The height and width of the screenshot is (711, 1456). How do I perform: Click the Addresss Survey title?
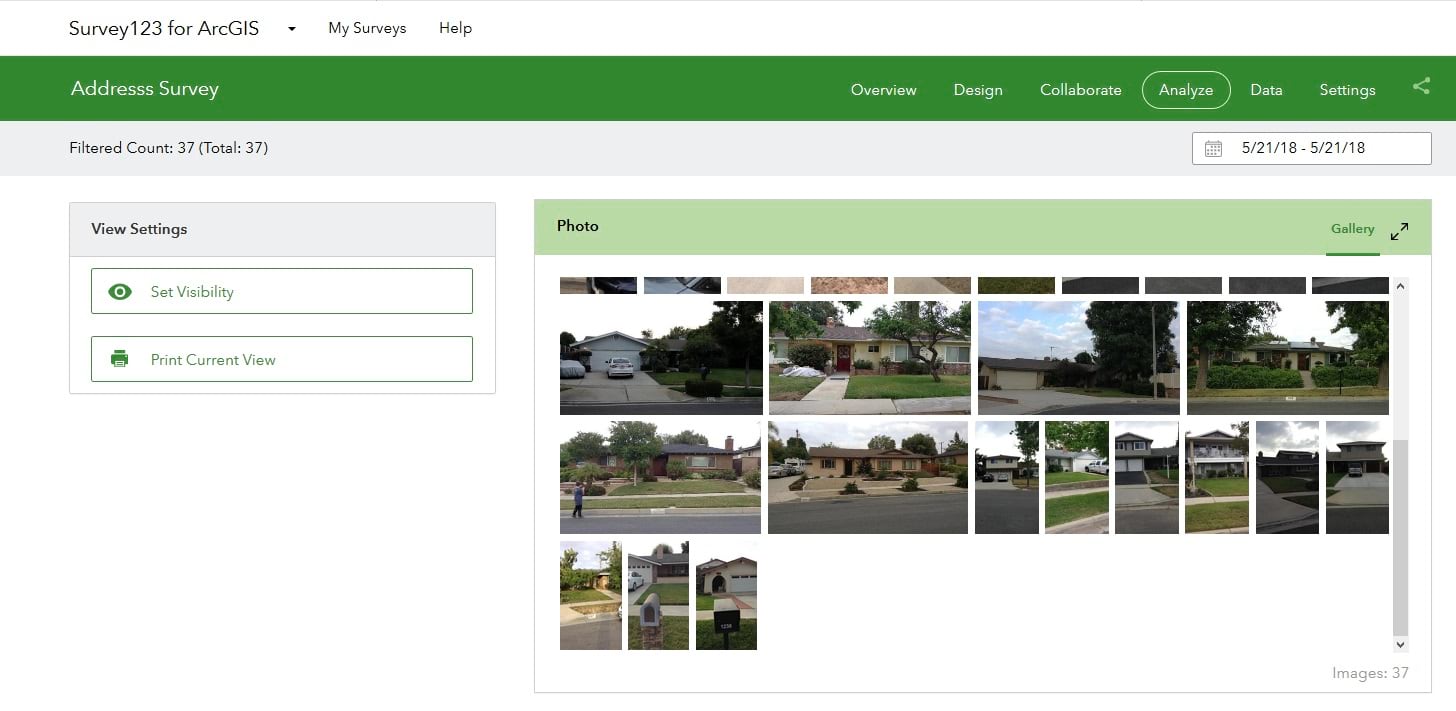145,88
